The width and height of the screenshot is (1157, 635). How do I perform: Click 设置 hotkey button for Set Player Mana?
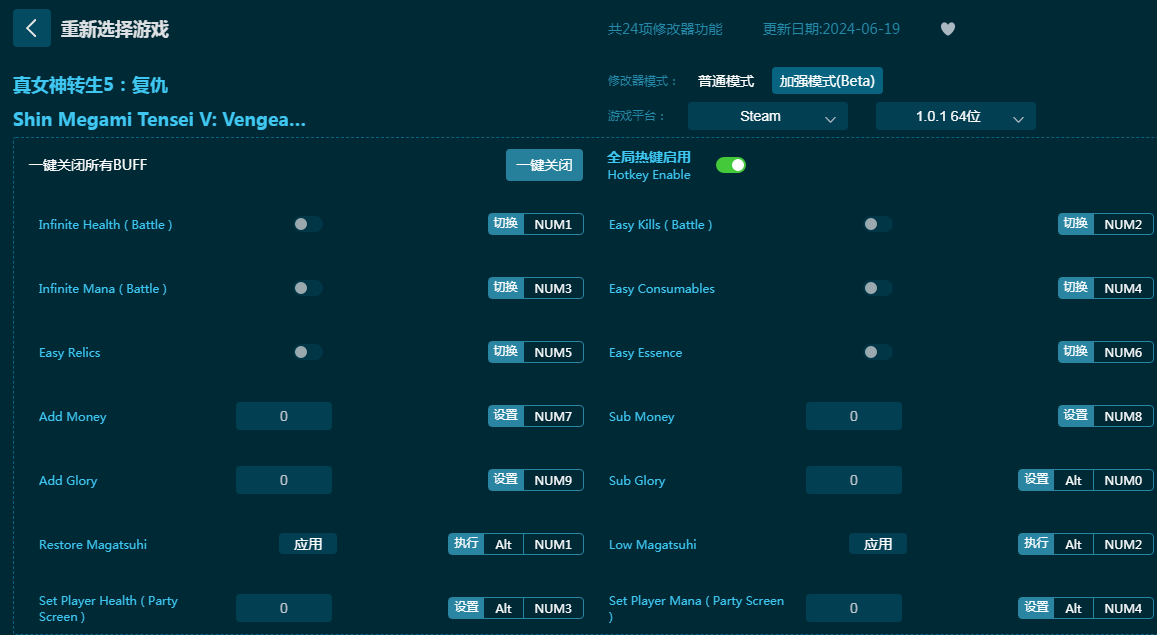1036,608
